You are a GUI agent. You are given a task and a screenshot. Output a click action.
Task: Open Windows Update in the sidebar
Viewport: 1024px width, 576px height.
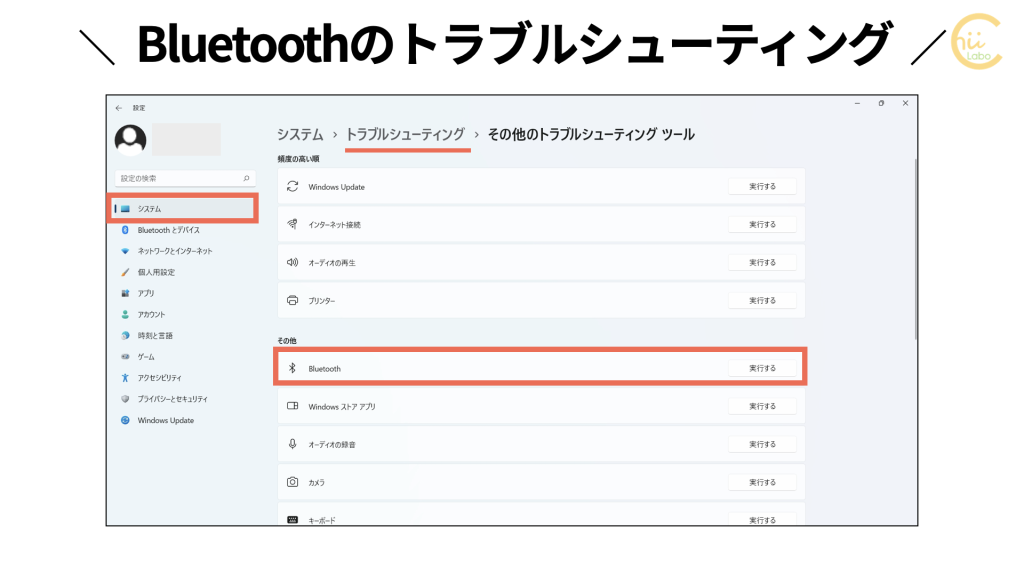[166, 421]
